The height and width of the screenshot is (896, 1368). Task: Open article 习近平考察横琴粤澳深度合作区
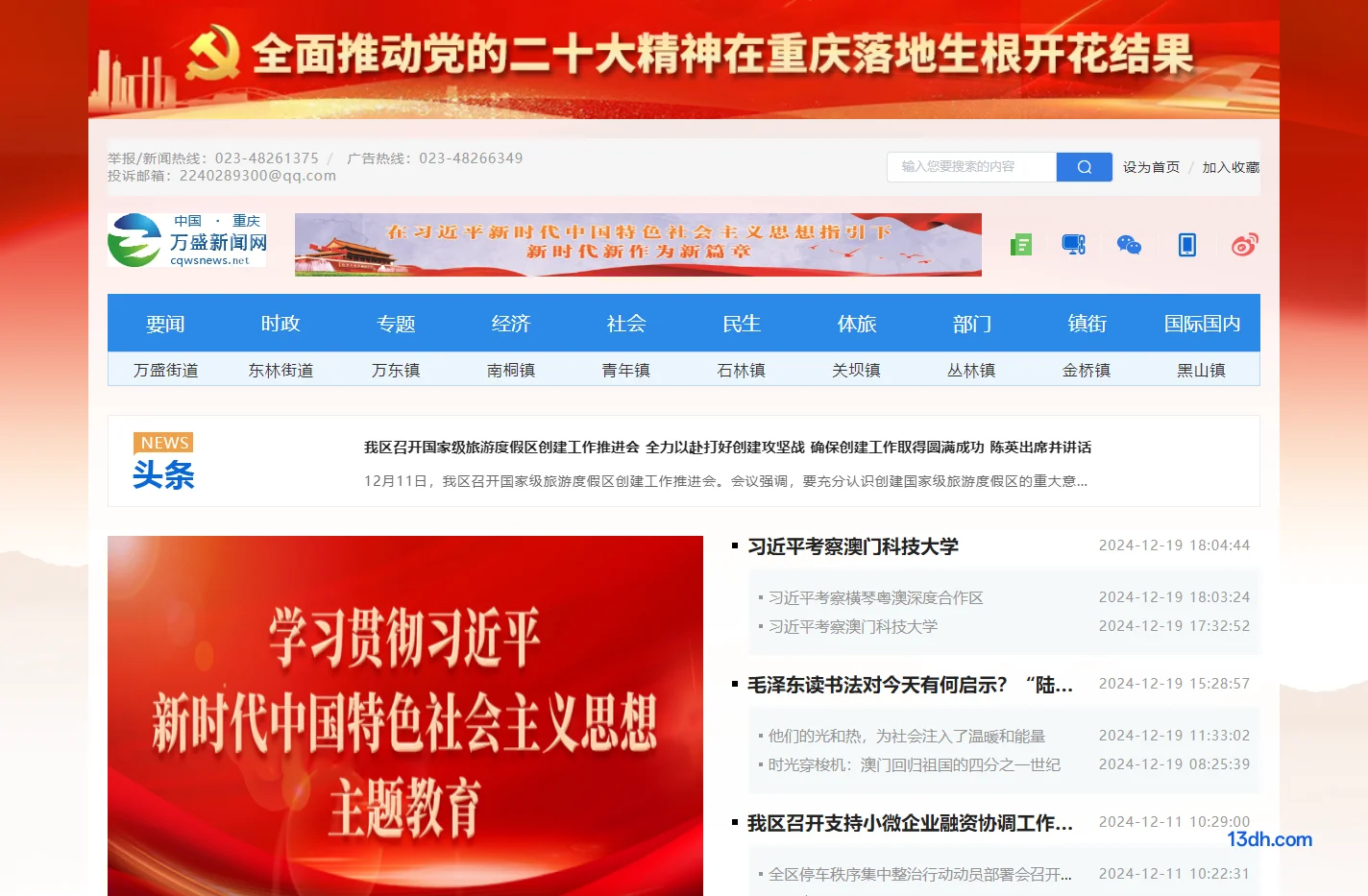(875, 597)
